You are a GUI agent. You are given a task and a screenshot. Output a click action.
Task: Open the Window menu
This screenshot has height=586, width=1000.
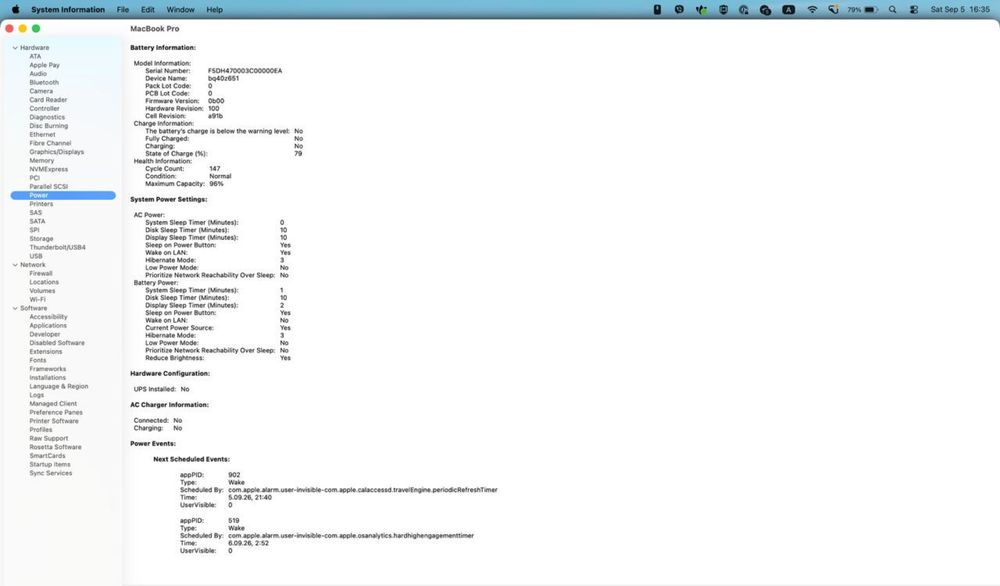[180, 10]
